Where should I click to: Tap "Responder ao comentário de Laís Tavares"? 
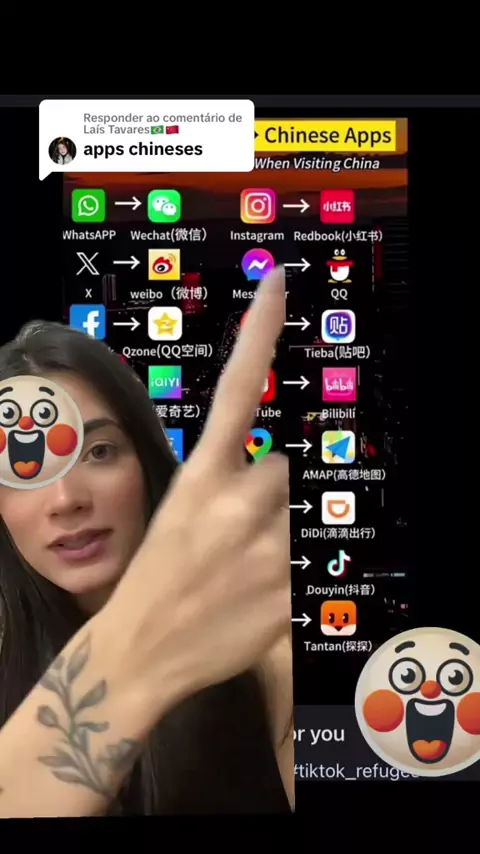tap(162, 123)
